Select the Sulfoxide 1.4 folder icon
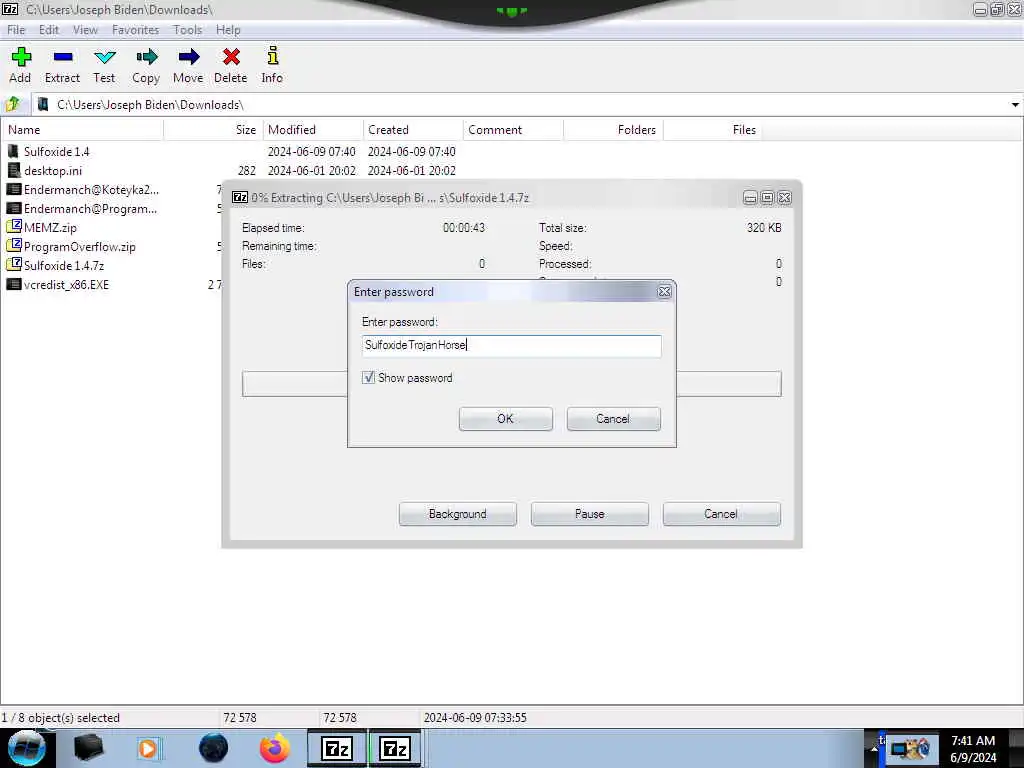 pyautogui.click(x=13, y=152)
